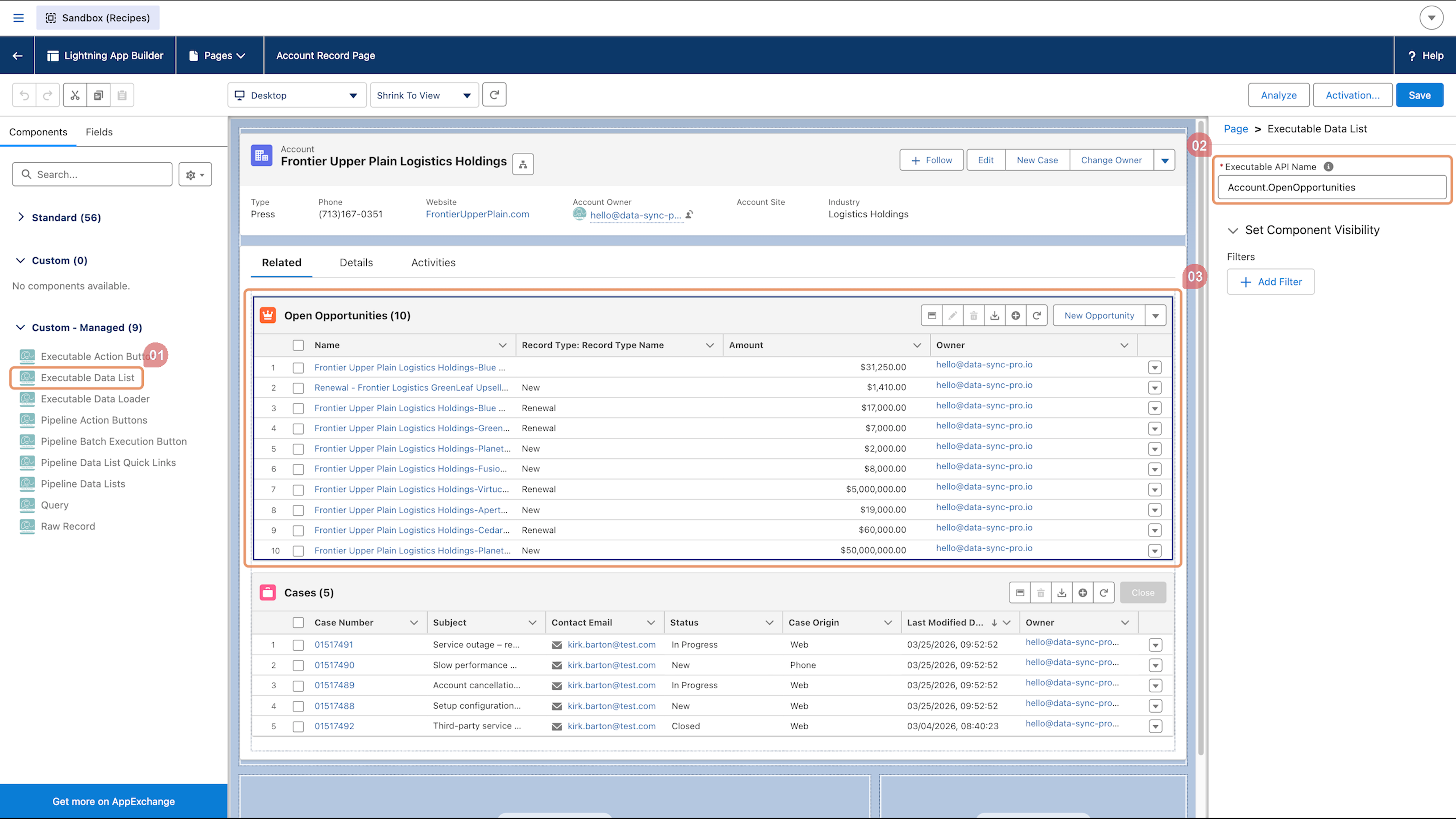The image size is (1456, 819).
Task: Open the dropdown arrow next to New Opportunity
Action: pyautogui.click(x=1155, y=315)
